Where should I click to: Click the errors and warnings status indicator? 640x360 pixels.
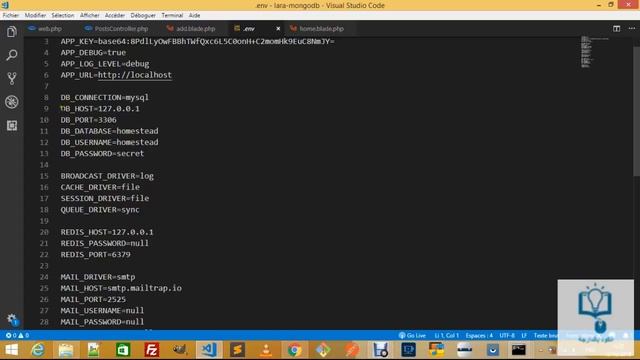point(17,335)
